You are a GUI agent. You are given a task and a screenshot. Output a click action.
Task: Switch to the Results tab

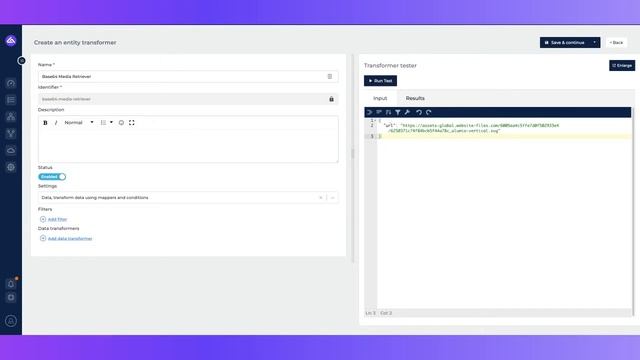[x=415, y=98]
